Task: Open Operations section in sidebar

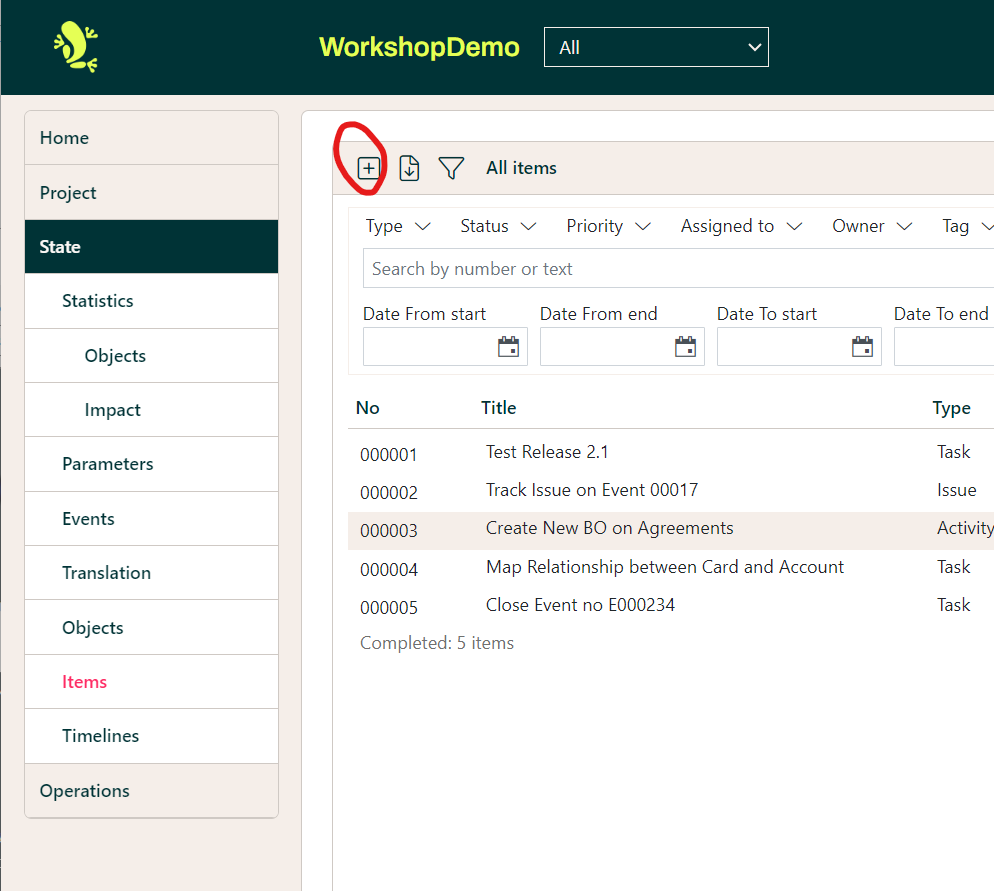Action: [x=84, y=791]
